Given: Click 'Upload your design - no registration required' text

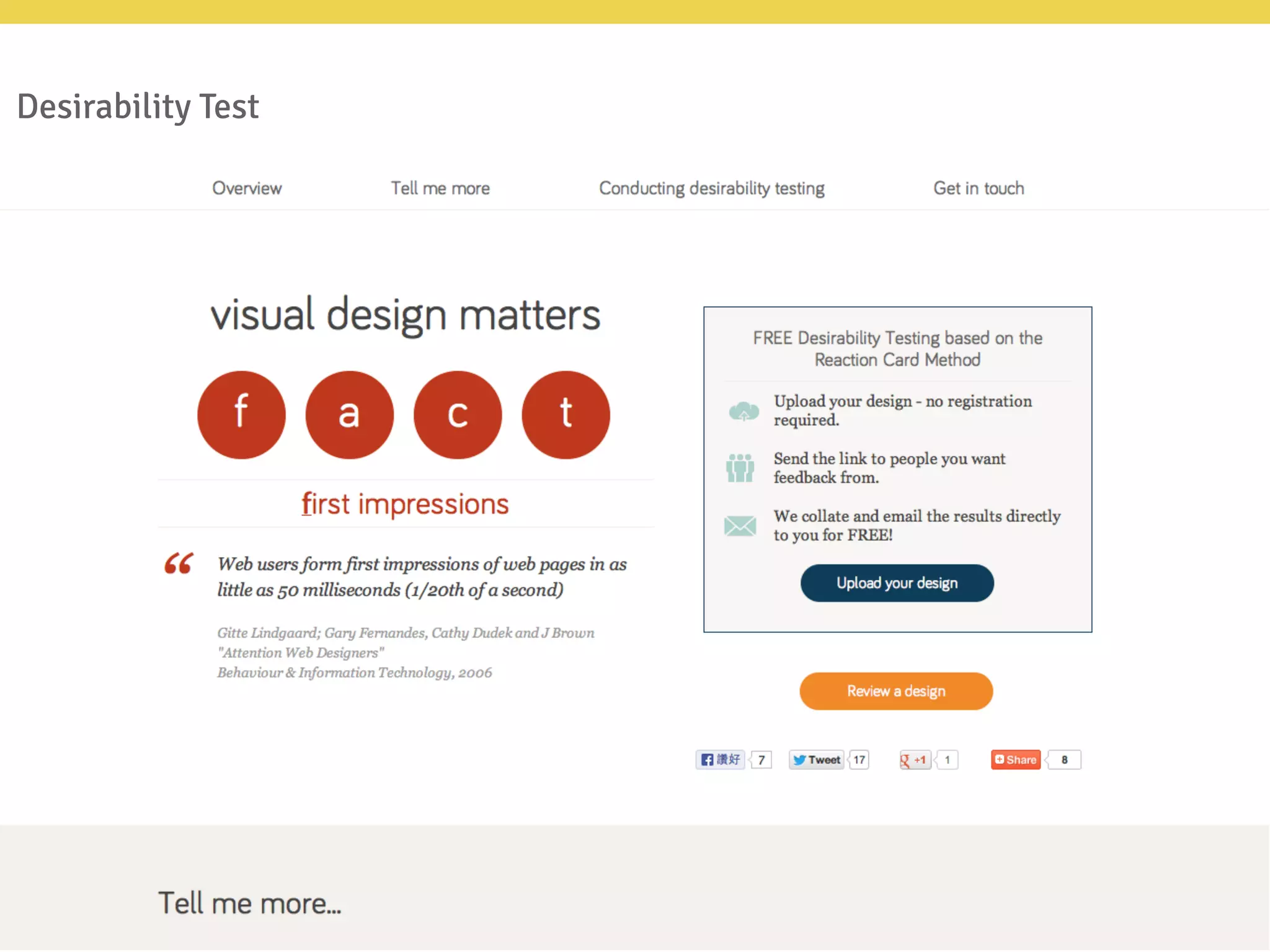Looking at the screenshot, I should pos(903,410).
